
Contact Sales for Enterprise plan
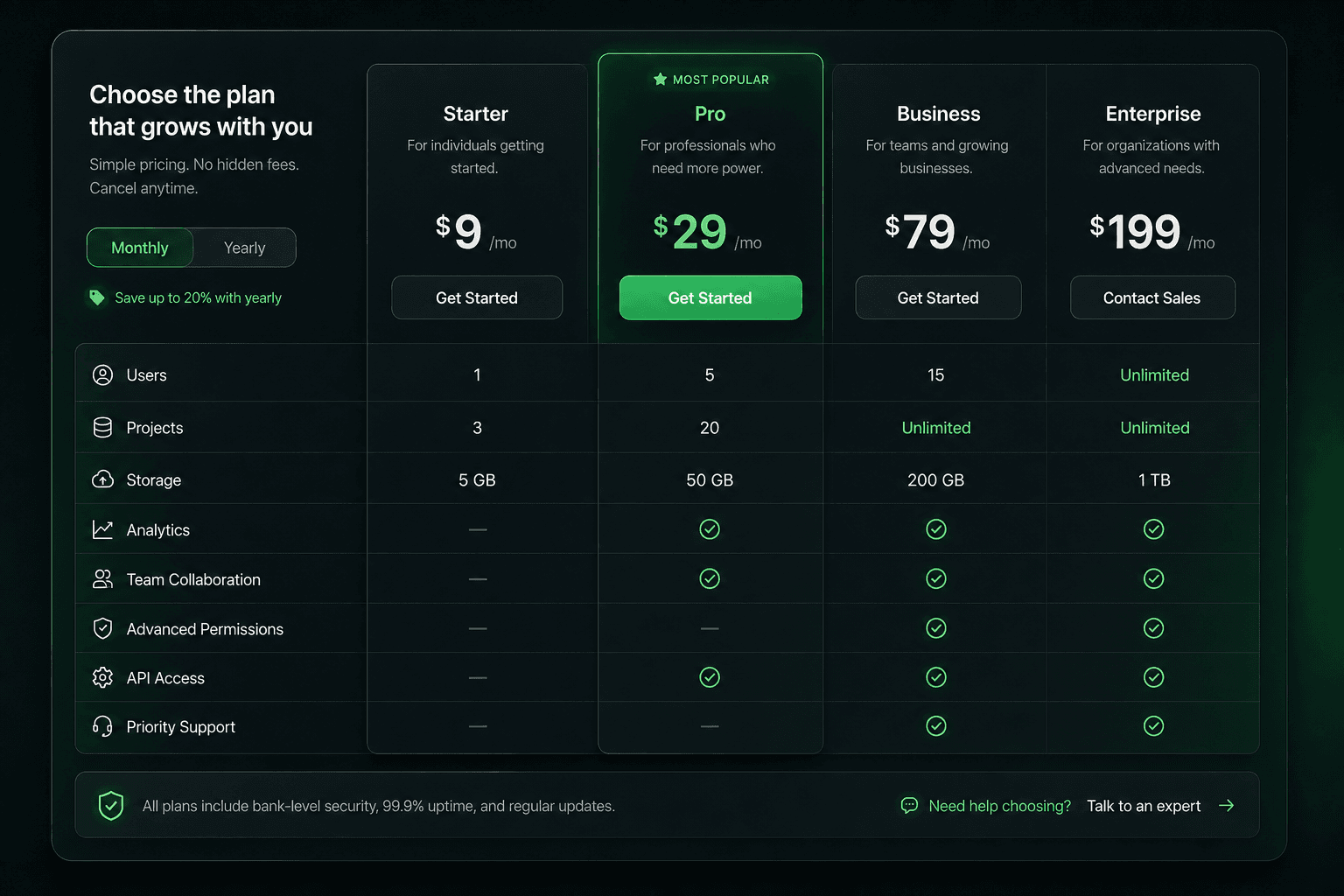point(1152,297)
